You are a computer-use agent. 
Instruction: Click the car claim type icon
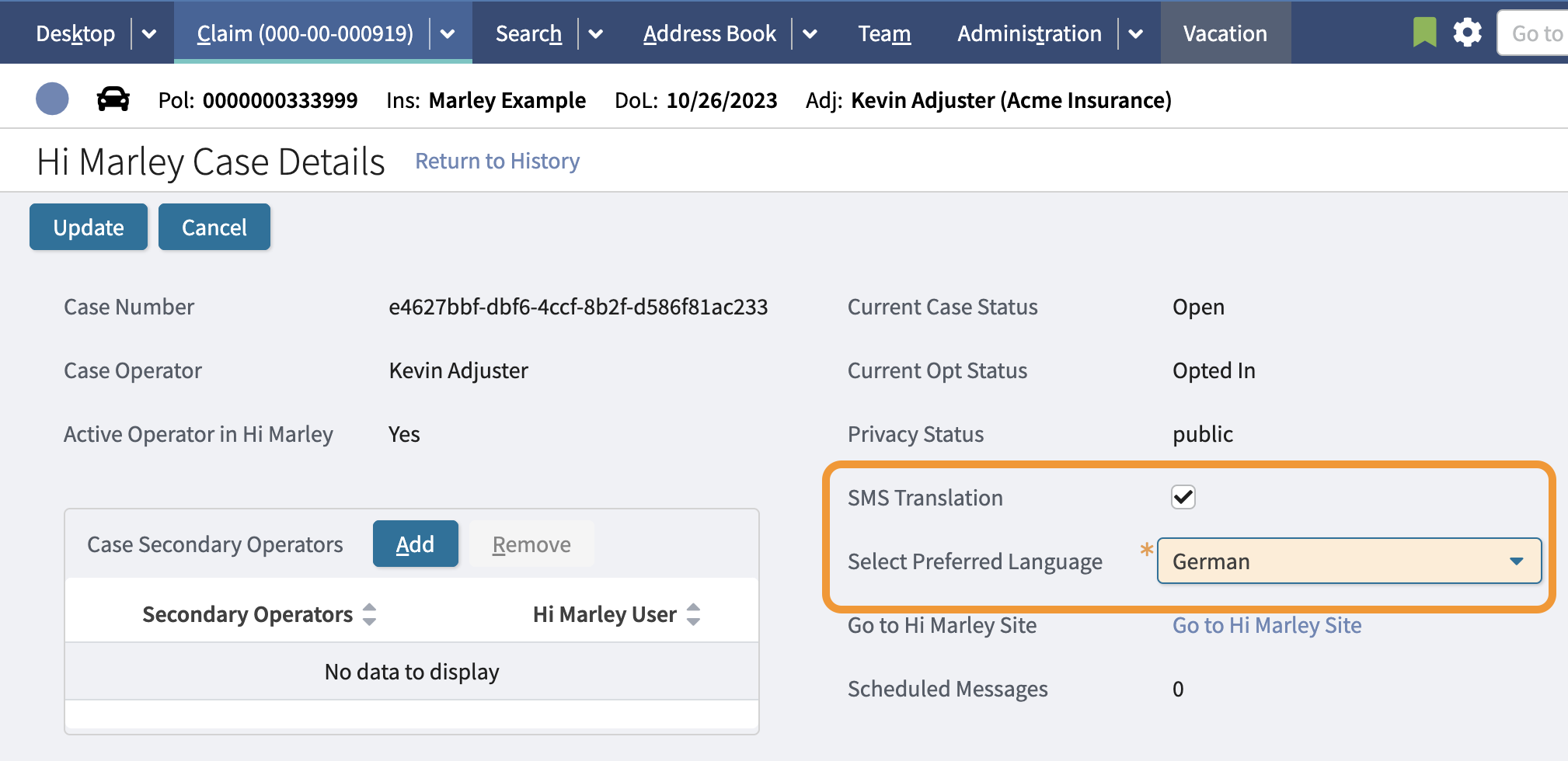coord(113,99)
